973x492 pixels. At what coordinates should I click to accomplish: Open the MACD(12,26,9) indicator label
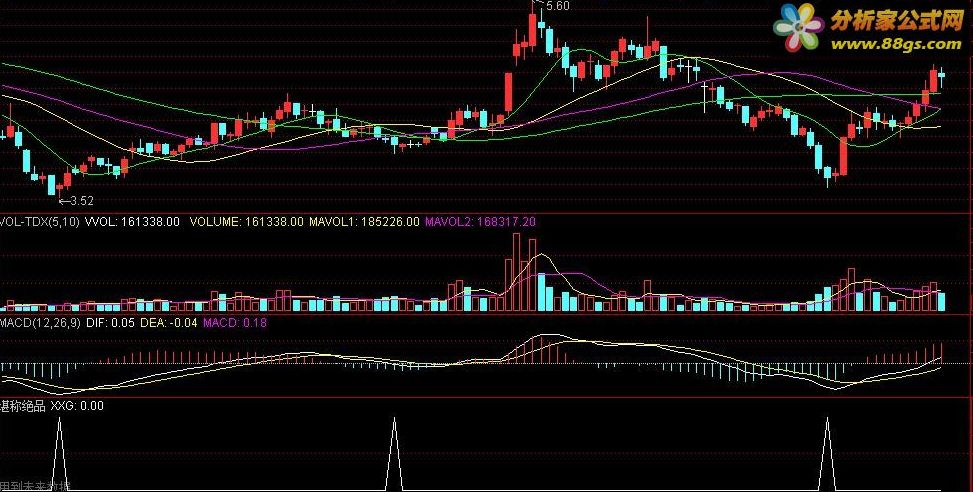point(40,323)
